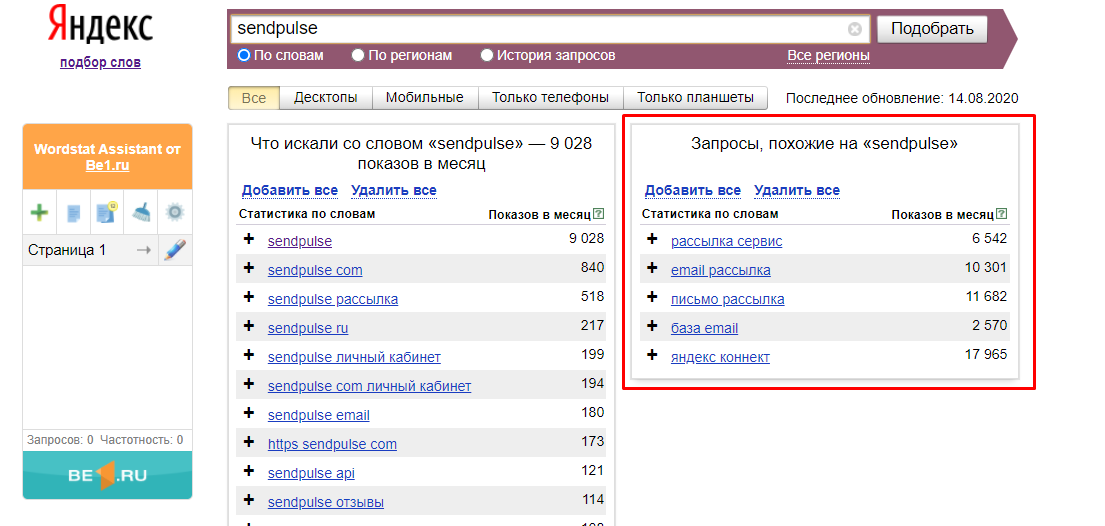The height and width of the screenshot is (526, 1105).
Task: Select the По регионам radio button
Action: point(358,55)
